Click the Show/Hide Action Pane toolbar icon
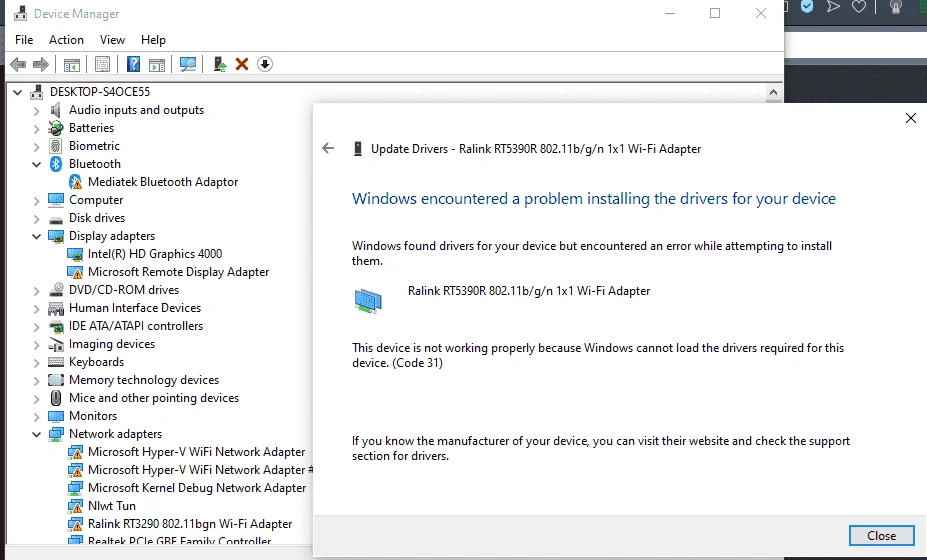Image resolution: width=927 pixels, height=560 pixels. click(157, 64)
